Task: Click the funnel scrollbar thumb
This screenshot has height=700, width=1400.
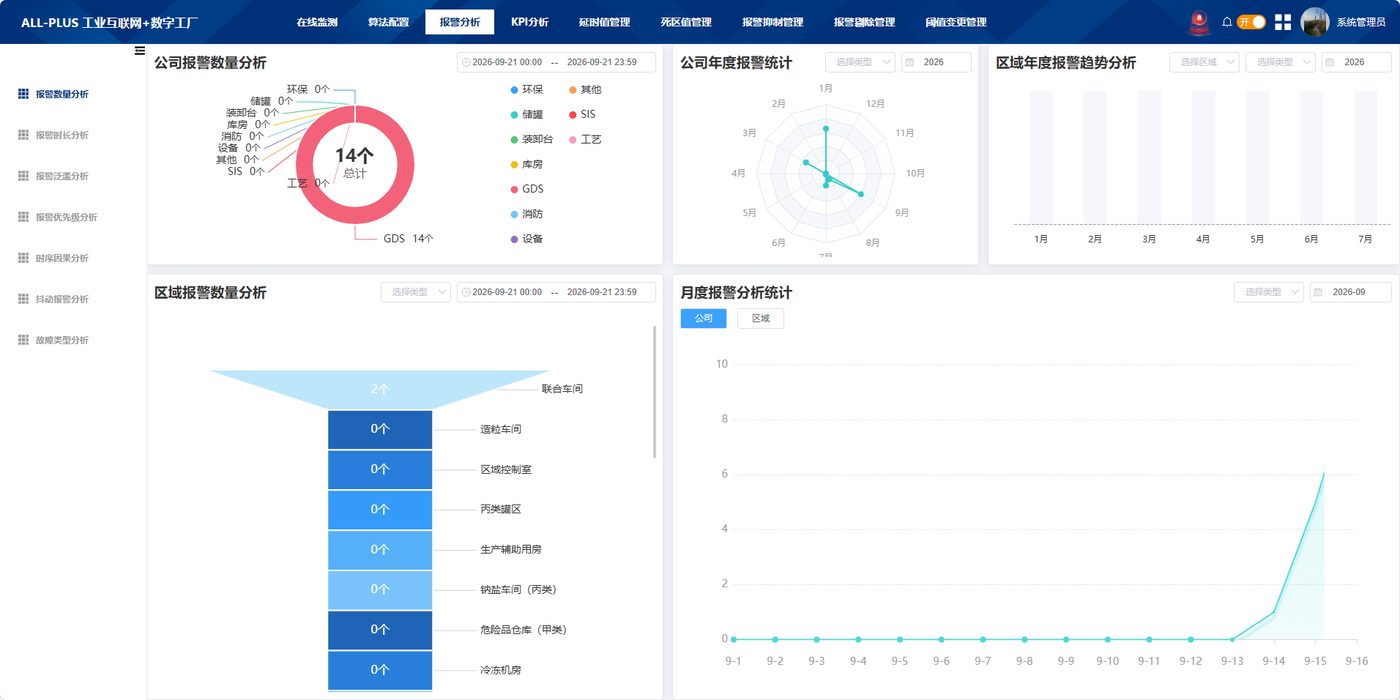Action: tap(654, 391)
